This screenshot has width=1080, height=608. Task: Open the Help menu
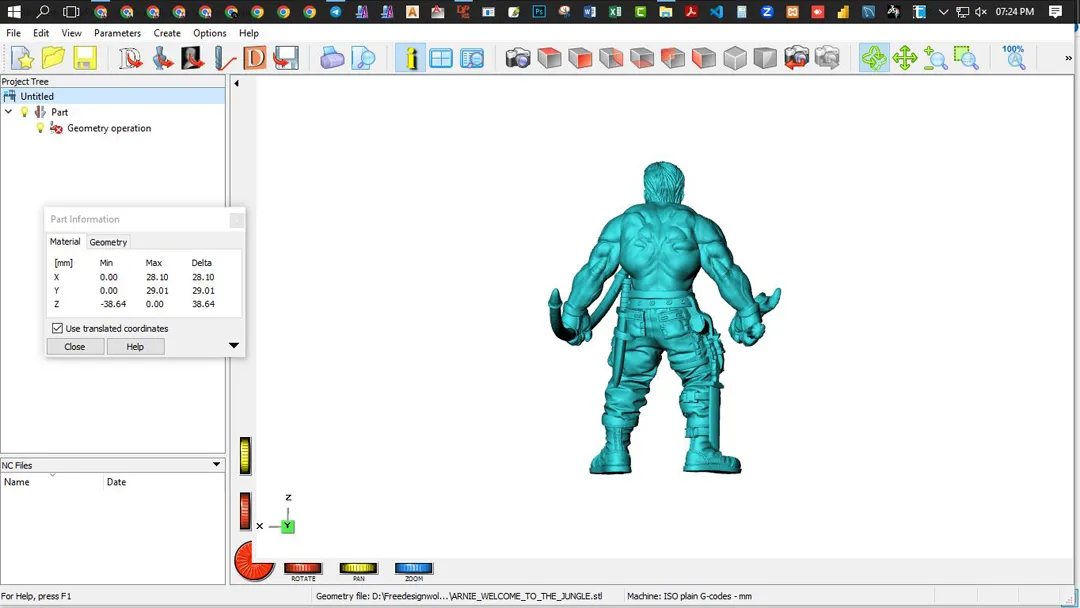pyautogui.click(x=249, y=33)
